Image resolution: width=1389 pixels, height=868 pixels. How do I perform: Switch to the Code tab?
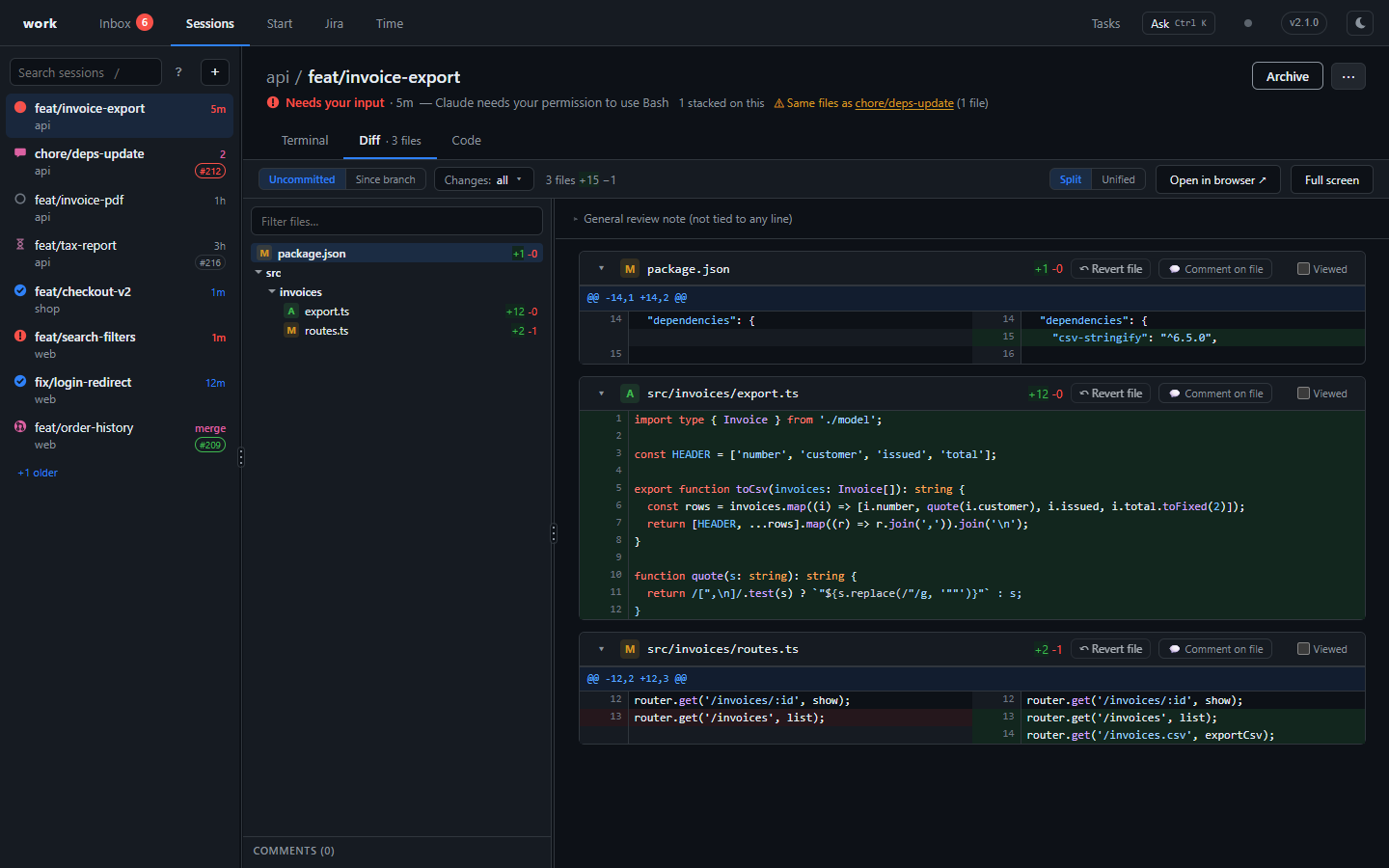coord(467,141)
